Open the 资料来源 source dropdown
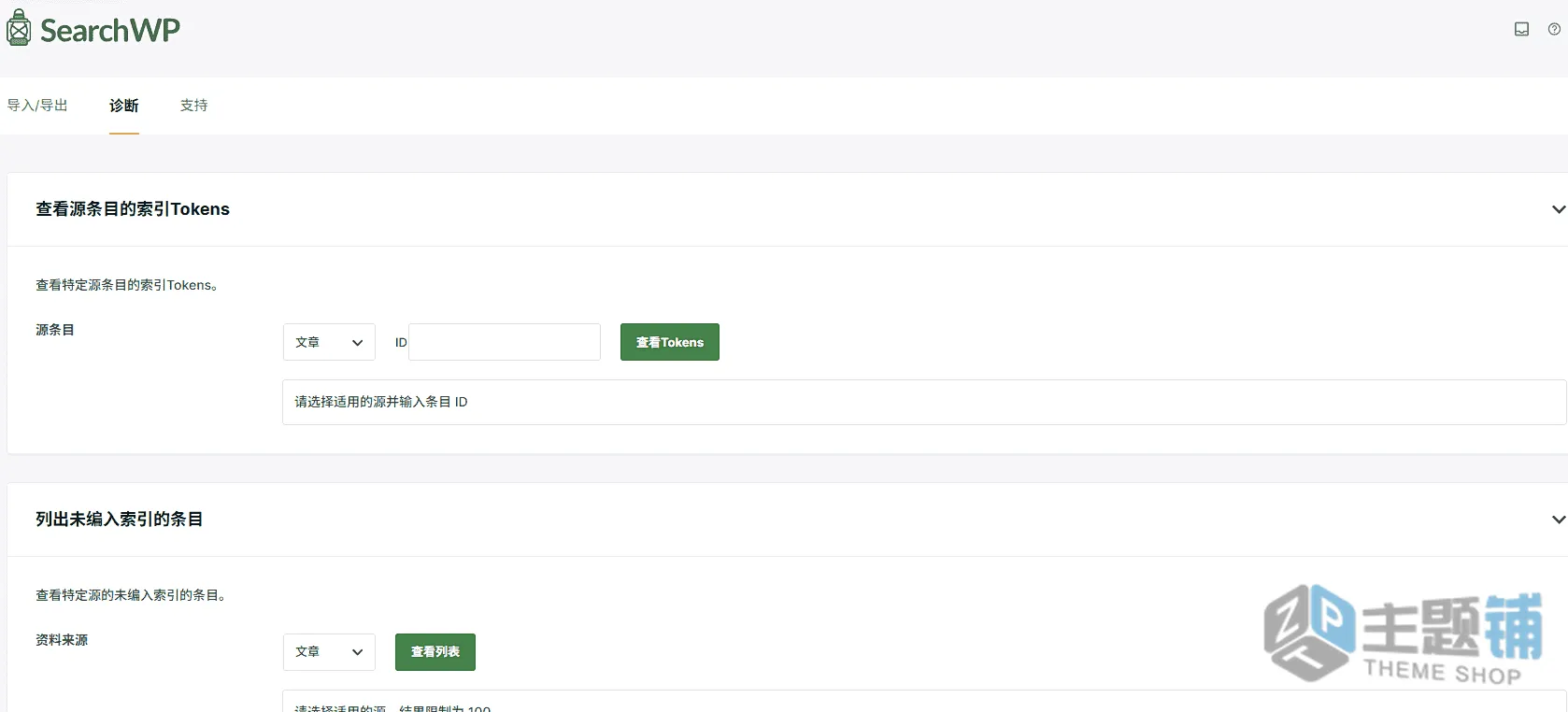The width and height of the screenshot is (1568, 712). coord(329,652)
